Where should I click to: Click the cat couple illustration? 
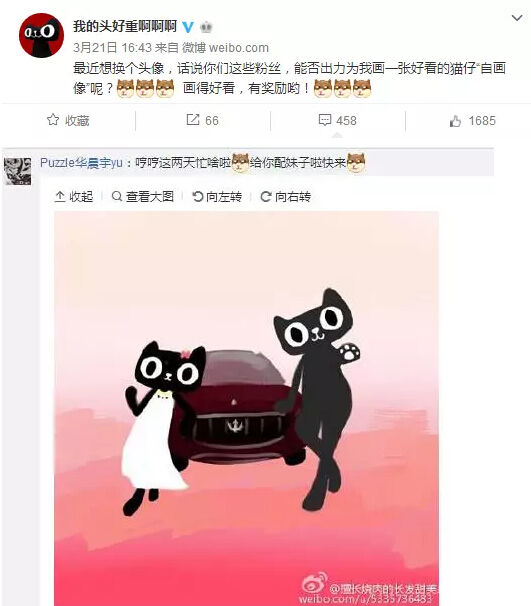[x=246, y=409]
